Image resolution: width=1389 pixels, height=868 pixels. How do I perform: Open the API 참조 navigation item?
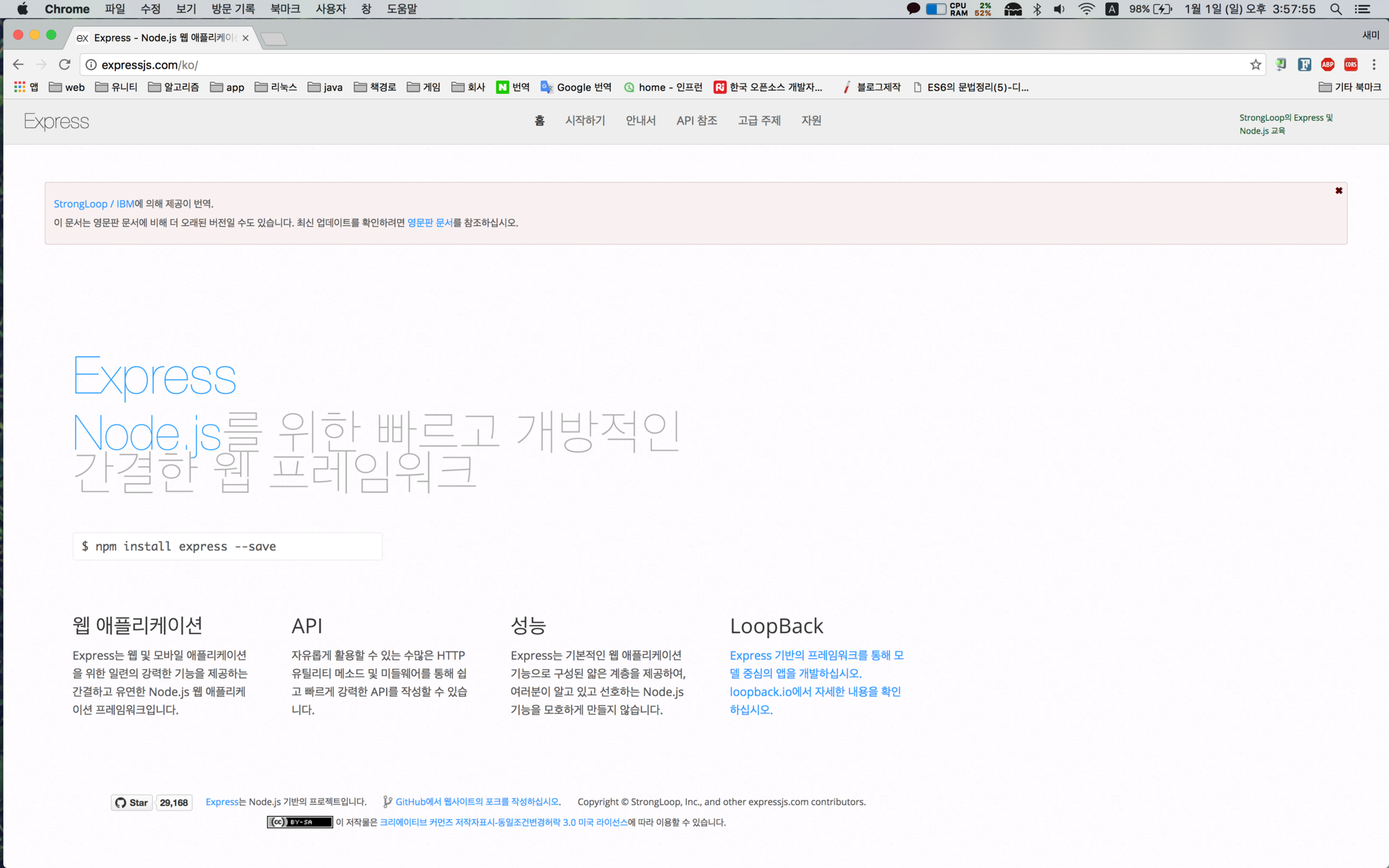[696, 120]
